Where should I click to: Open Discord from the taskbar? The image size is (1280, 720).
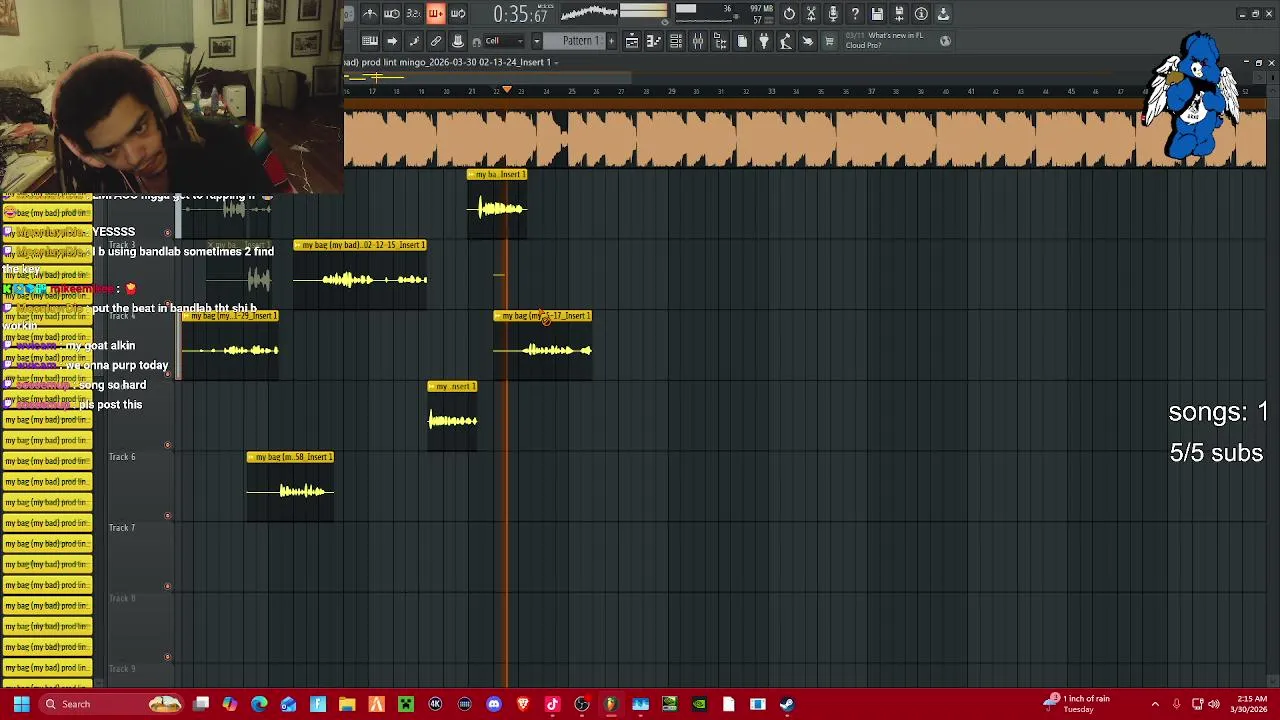coord(494,704)
